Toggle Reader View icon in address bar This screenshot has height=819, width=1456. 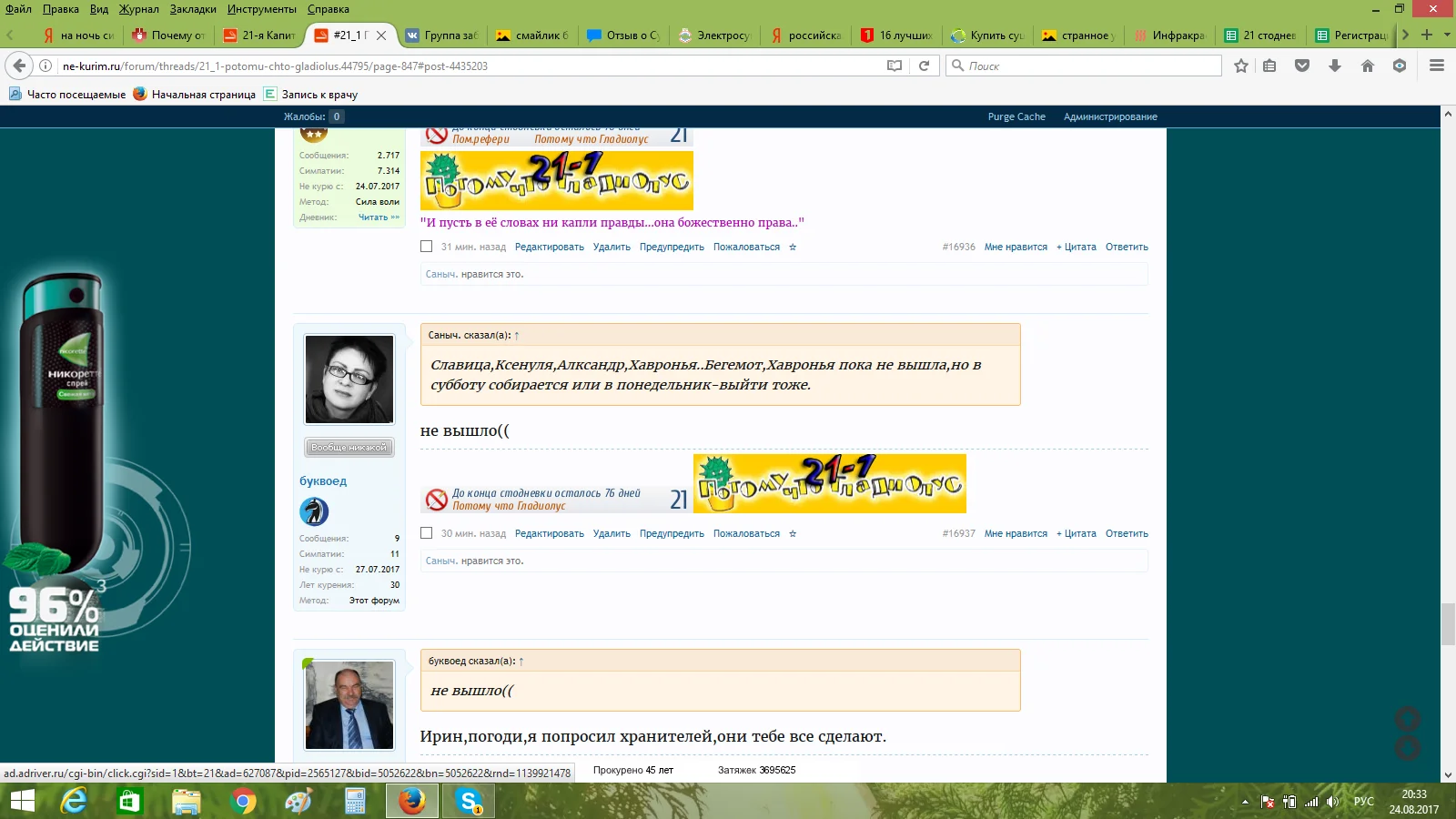(895, 66)
